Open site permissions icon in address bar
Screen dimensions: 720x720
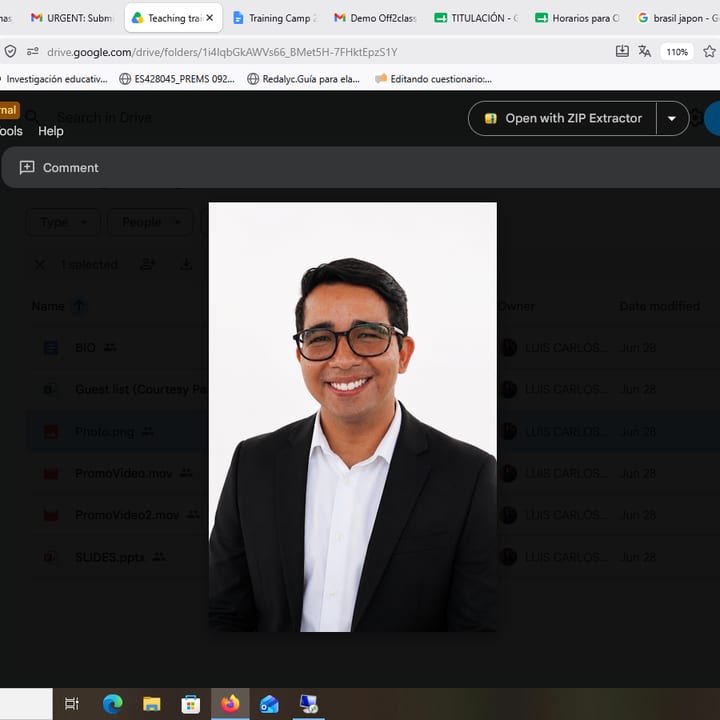33,51
